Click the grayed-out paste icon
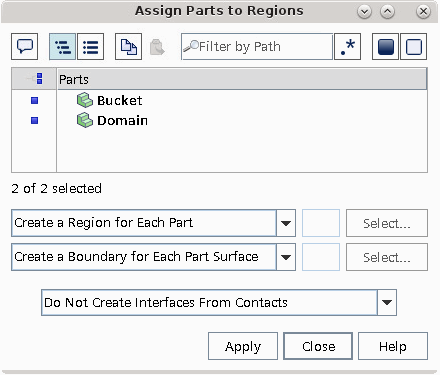Screen dimensions: 440x375 (x=157, y=47)
